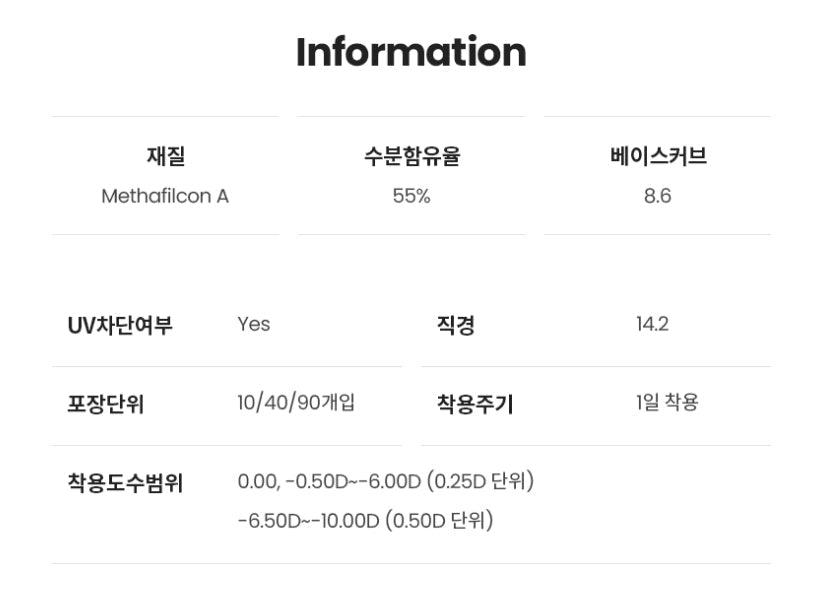Click the Methafilcon A material value
The height and width of the screenshot is (589, 823).
click(x=165, y=196)
